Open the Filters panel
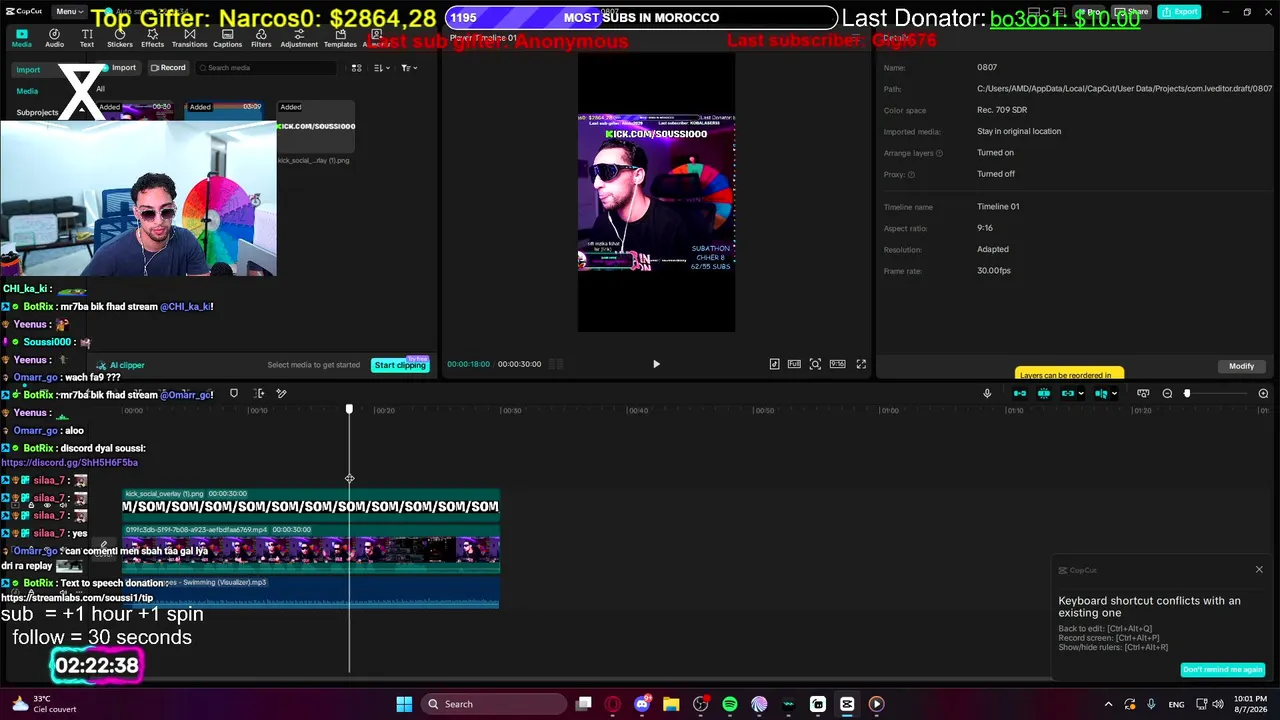Viewport: 1280px width, 720px height. pos(261,38)
